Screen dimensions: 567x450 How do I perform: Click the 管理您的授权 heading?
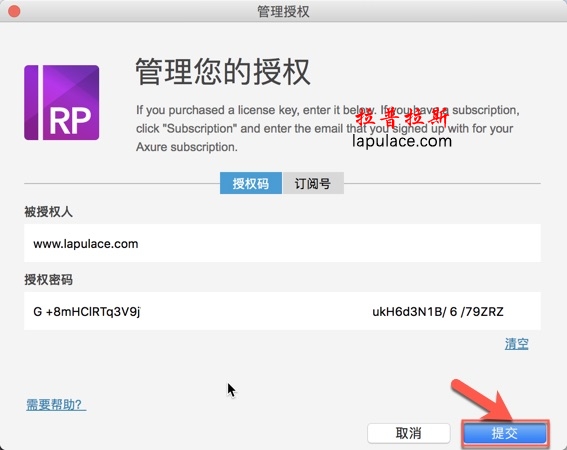click(x=223, y=72)
